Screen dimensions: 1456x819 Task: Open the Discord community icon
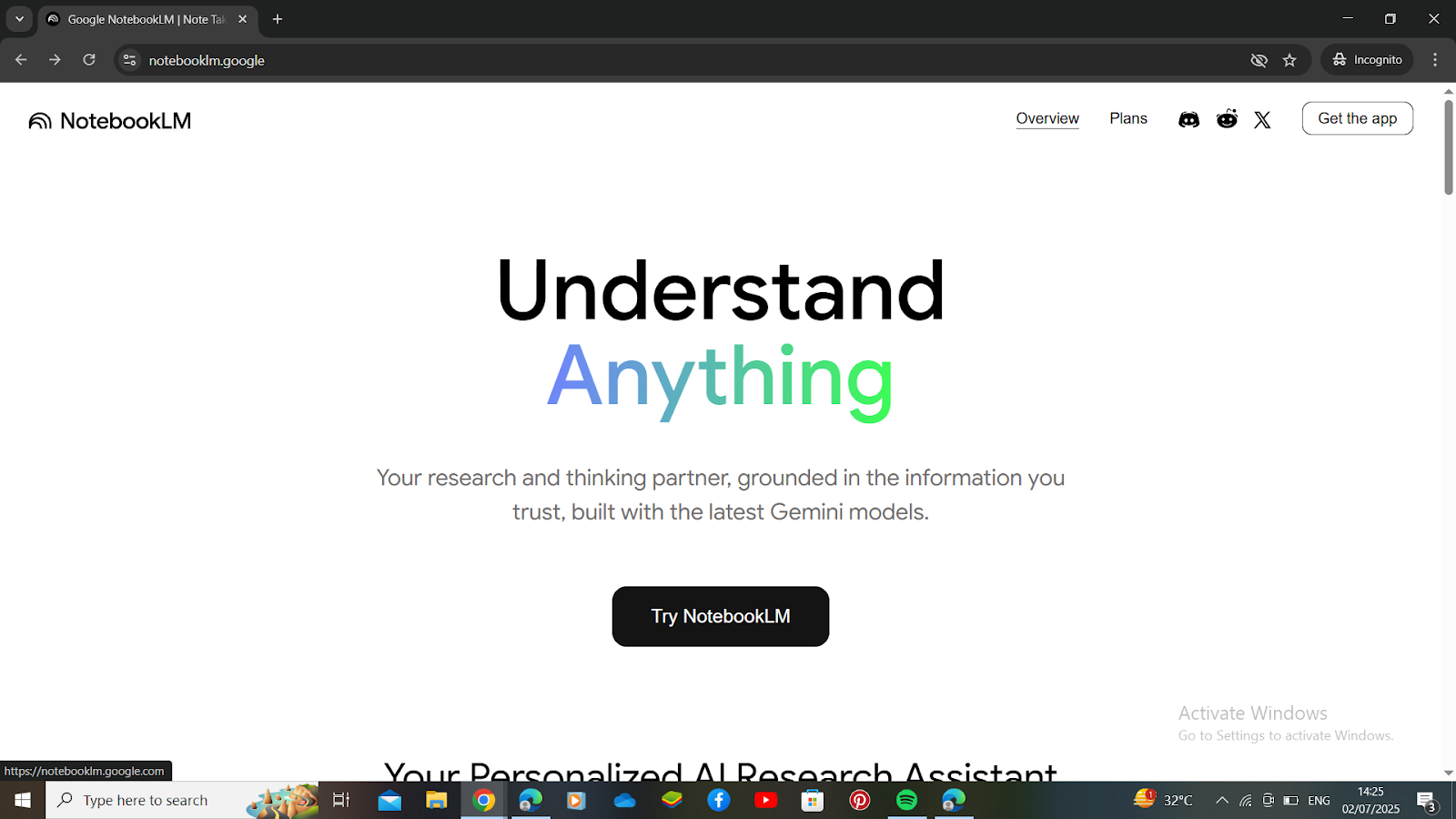click(x=1189, y=118)
